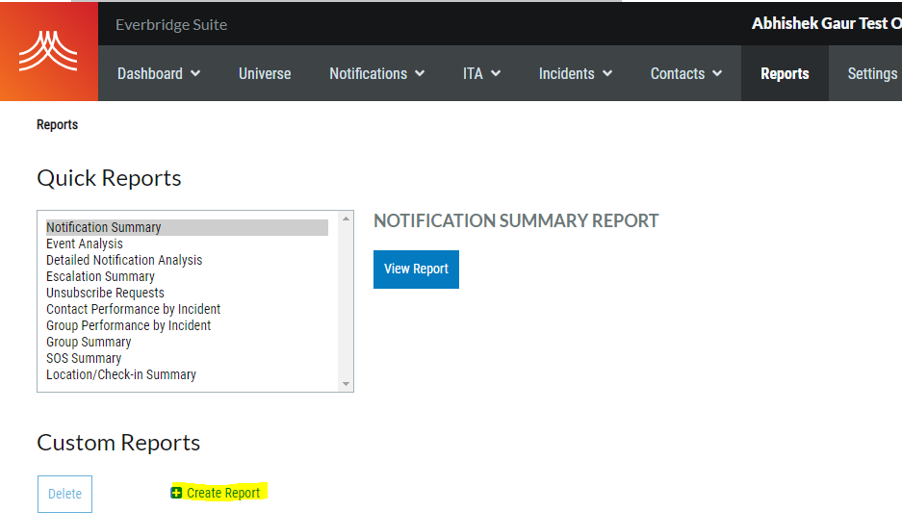Open the Incidents dropdown menu
This screenshot has height=516, width=914.
pyautogui.click(x=575, y=74)
